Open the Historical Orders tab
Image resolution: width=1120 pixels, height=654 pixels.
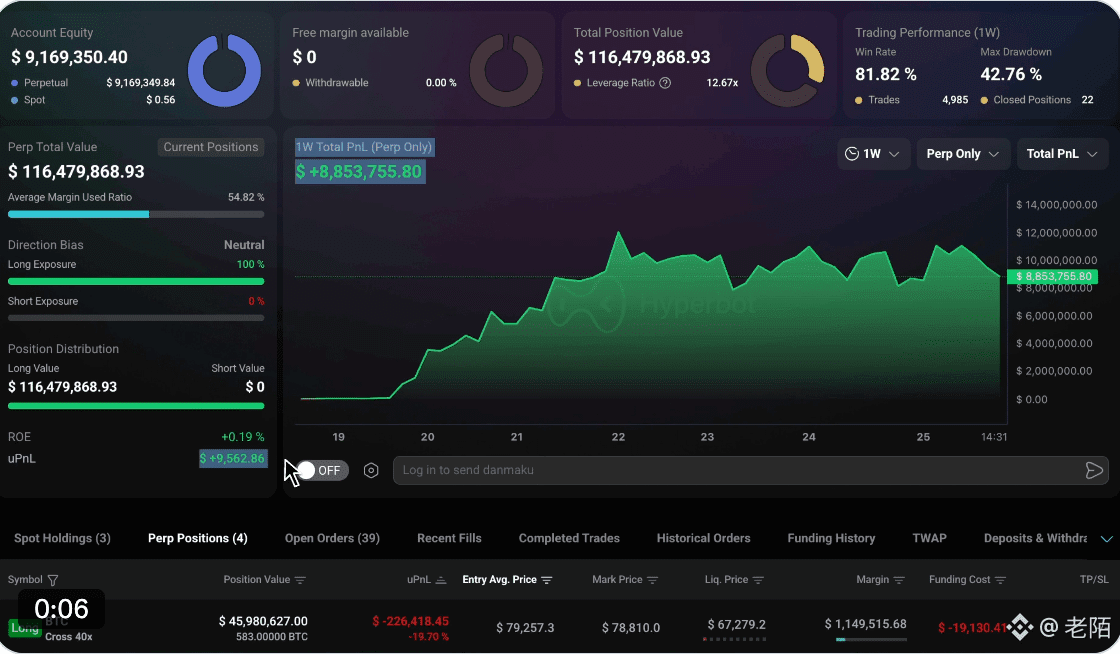704,538
